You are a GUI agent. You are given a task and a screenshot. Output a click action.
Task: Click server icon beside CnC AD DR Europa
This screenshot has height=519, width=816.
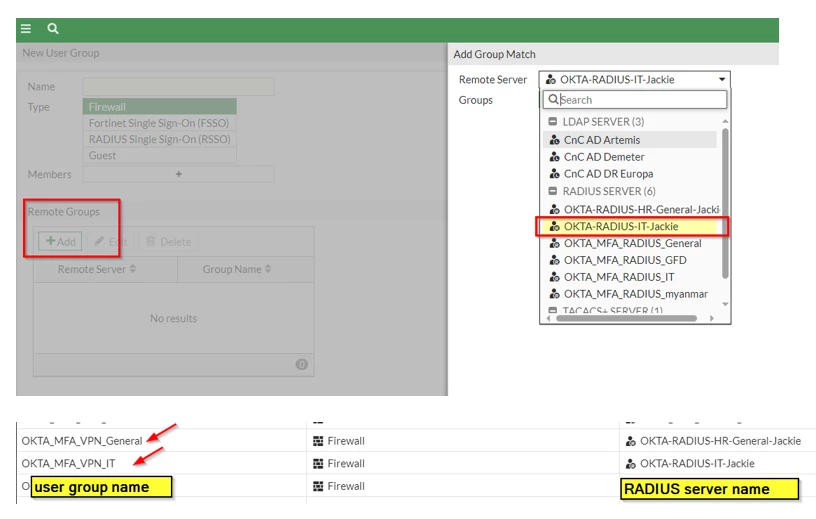point(555,174)
